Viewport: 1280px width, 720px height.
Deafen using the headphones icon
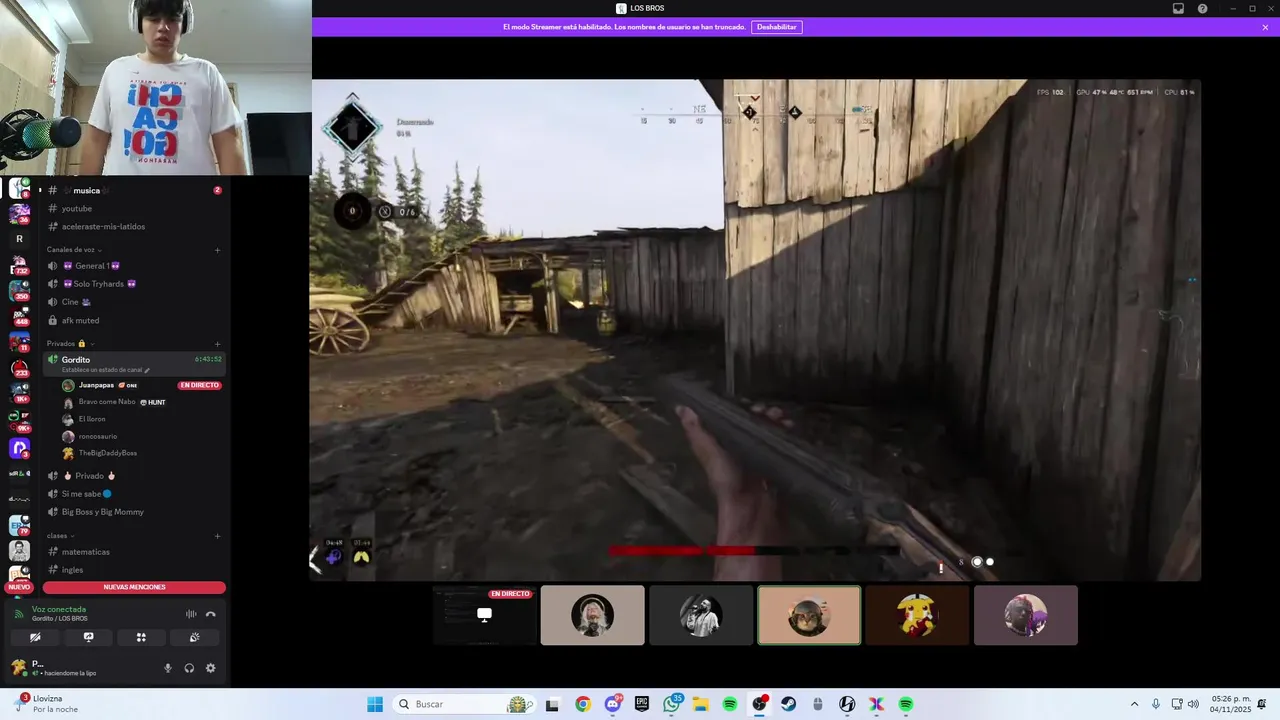[x=189, y=668]
